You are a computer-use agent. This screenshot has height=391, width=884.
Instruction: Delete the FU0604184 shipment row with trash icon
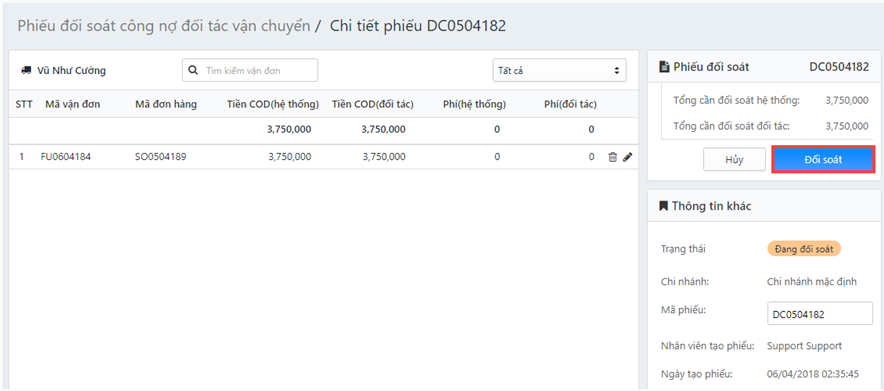pyautogui.click(x=612, y=157)
